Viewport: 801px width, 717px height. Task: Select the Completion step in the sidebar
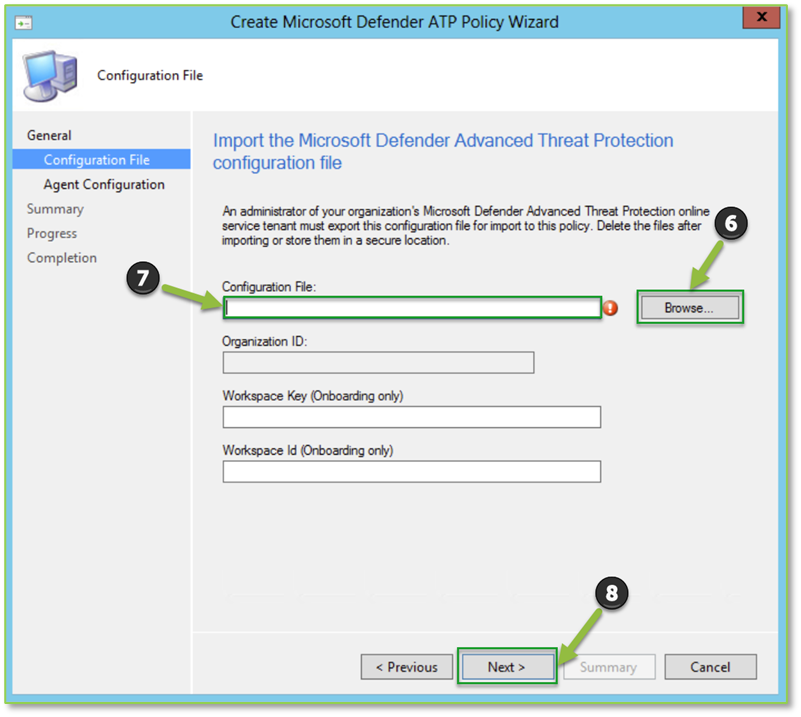click(x=62, y=257)
